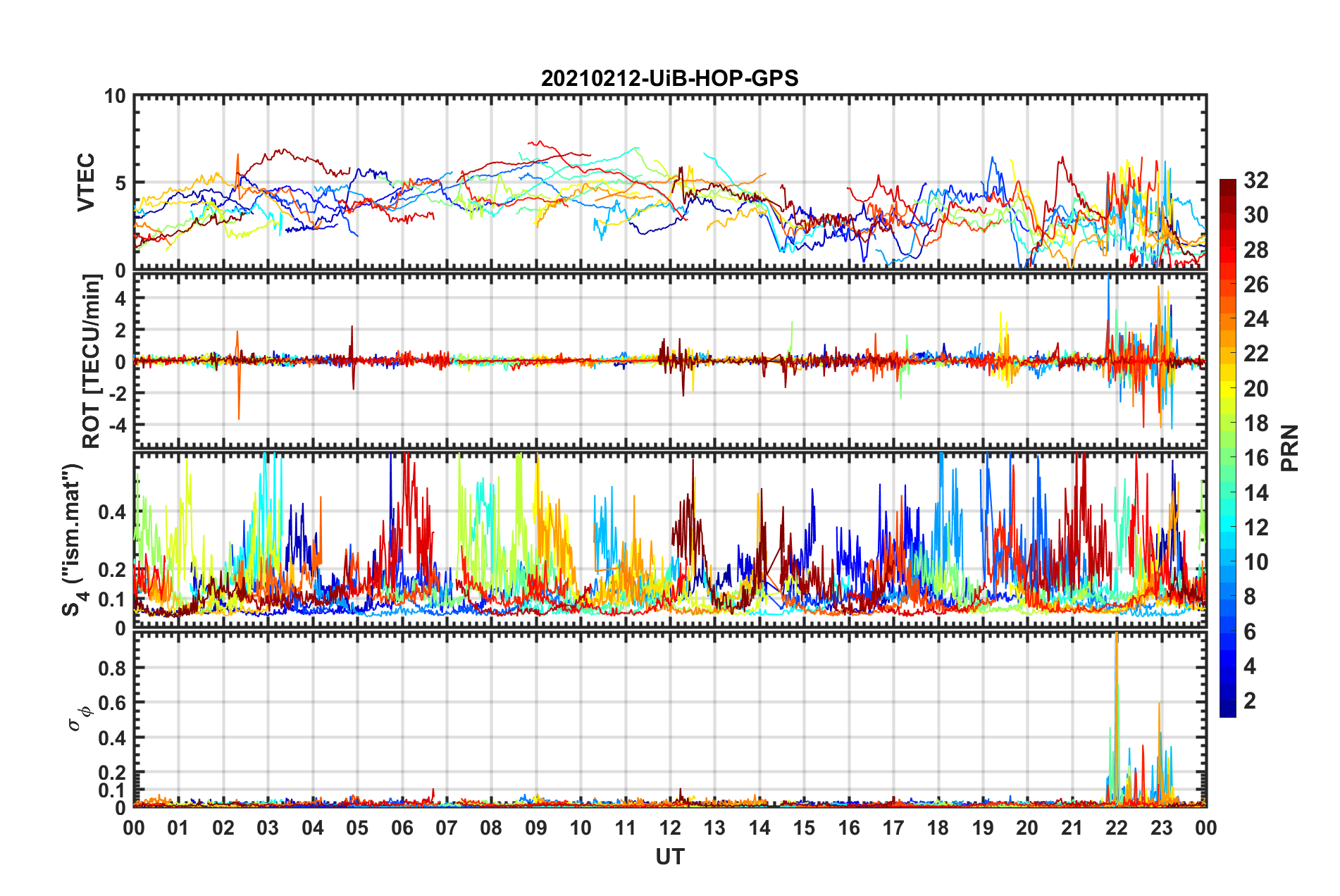Click the 26 tick on the PRN colorbar

coord(1255,285)
